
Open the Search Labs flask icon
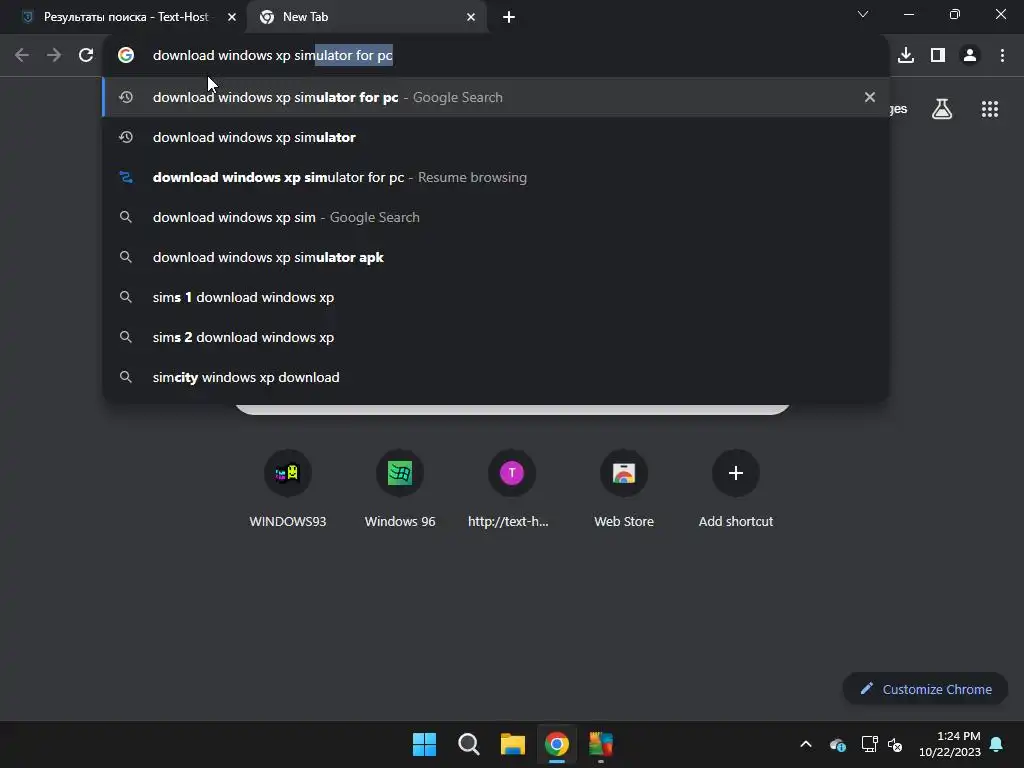tap(942, 109)
